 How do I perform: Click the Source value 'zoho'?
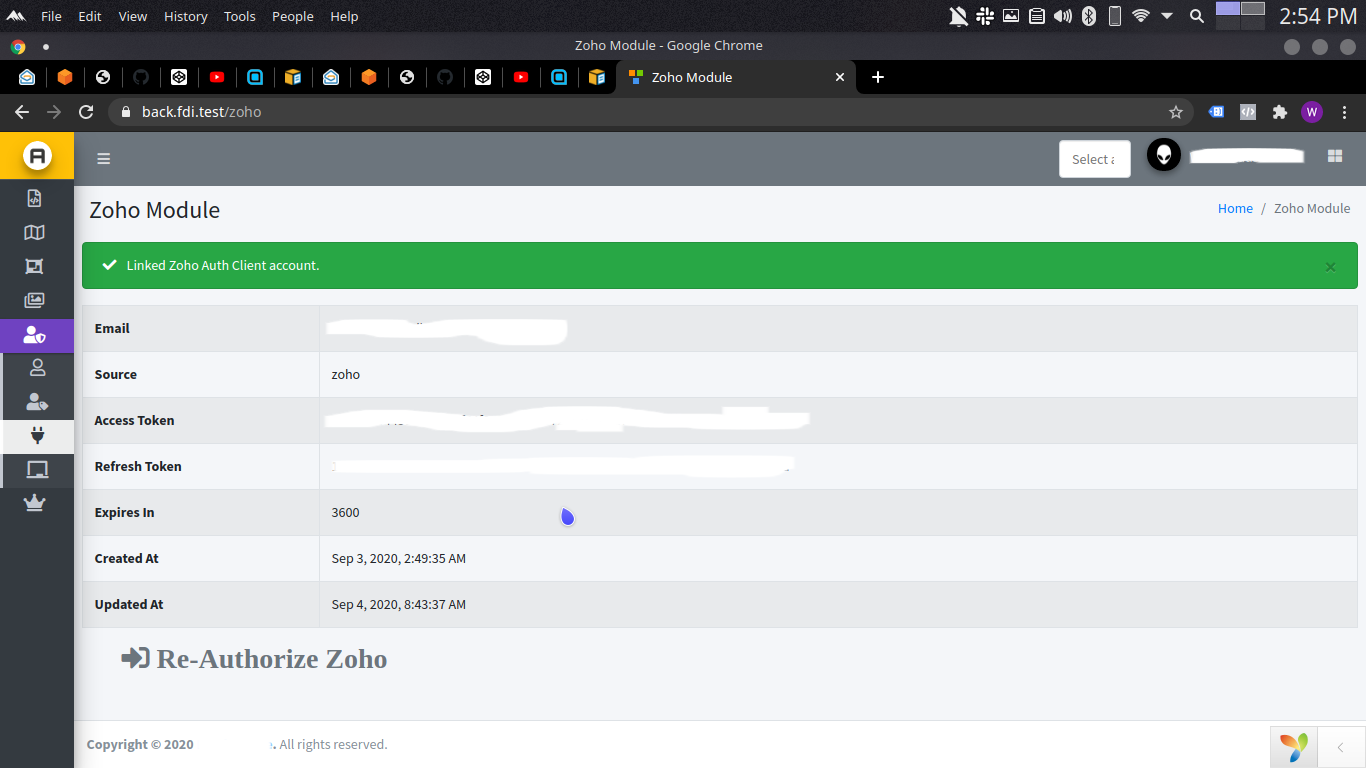click(346, 374)
